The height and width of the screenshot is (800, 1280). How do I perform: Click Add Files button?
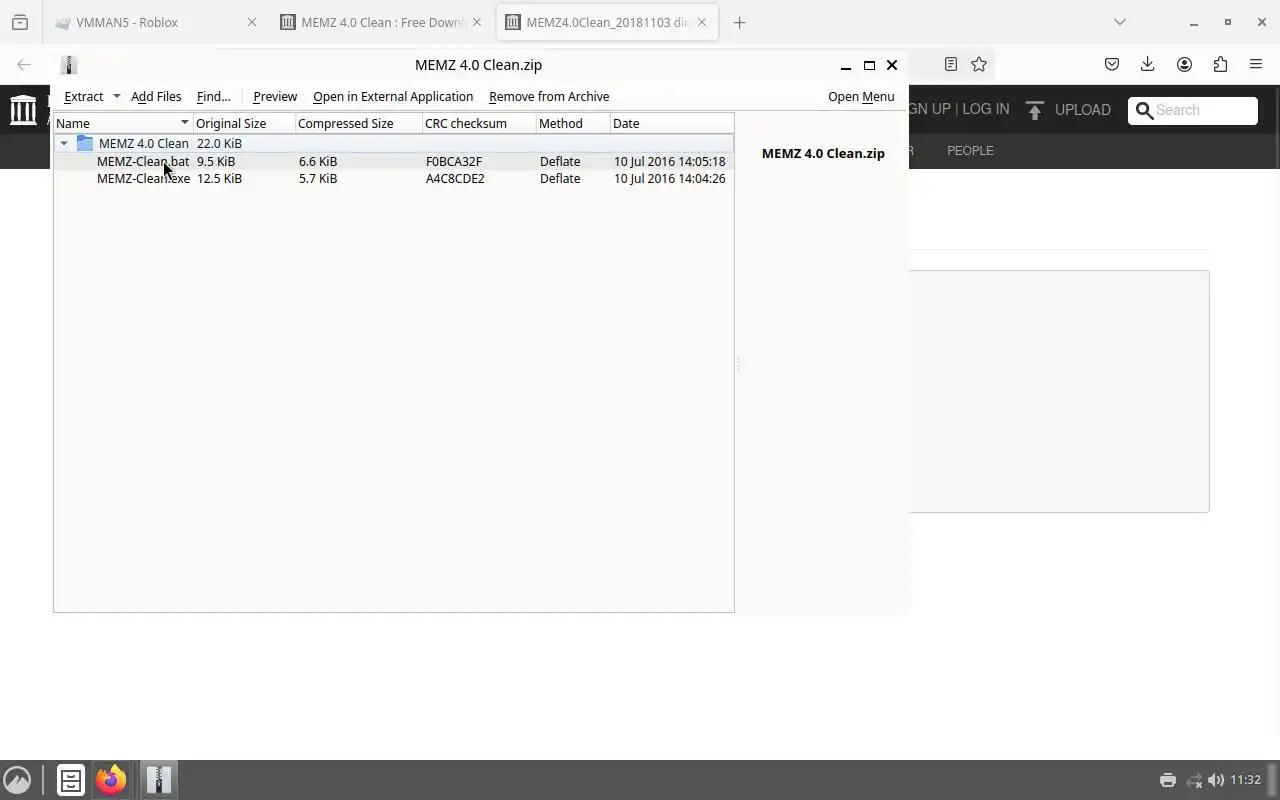156,96
